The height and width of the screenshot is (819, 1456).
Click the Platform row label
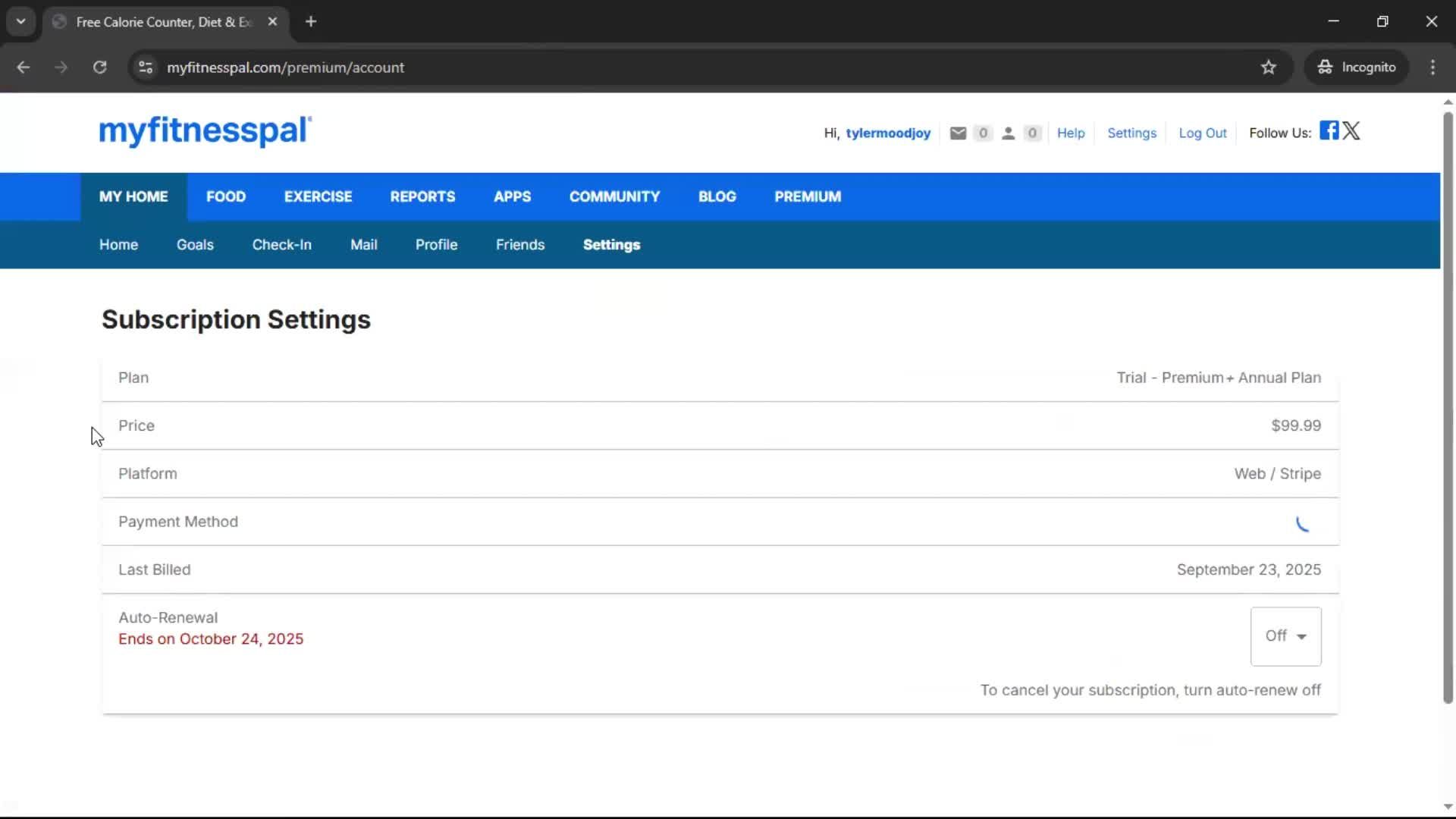tap(147, 474)
